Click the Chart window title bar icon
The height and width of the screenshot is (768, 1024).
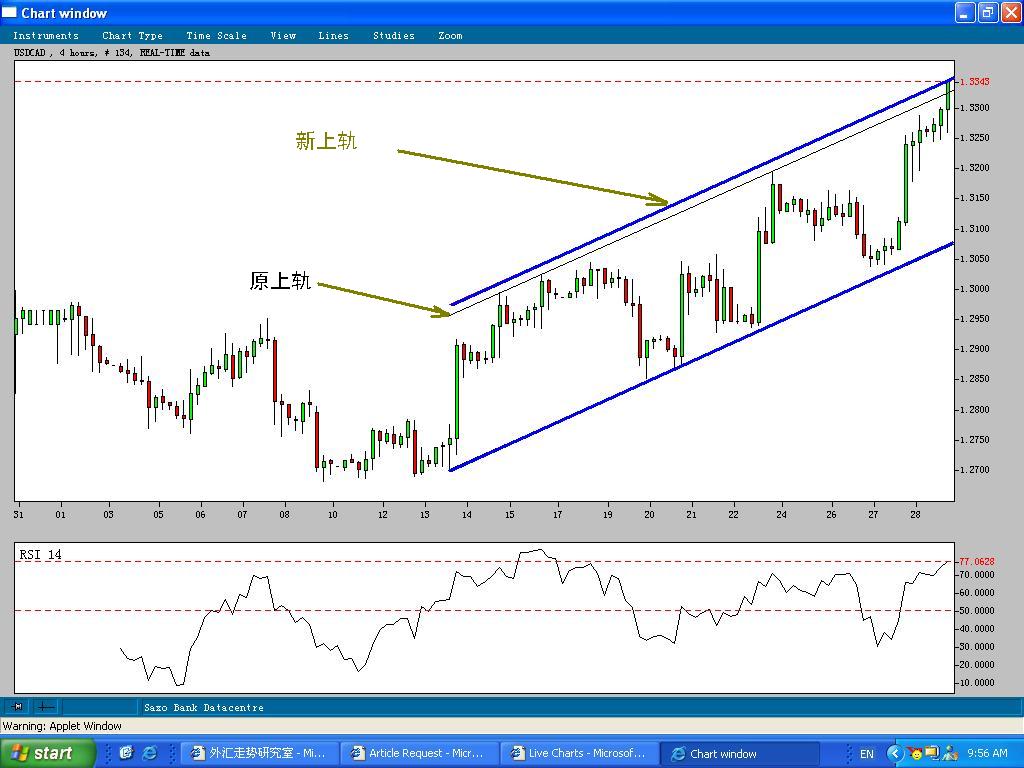(x=9, y=12)
